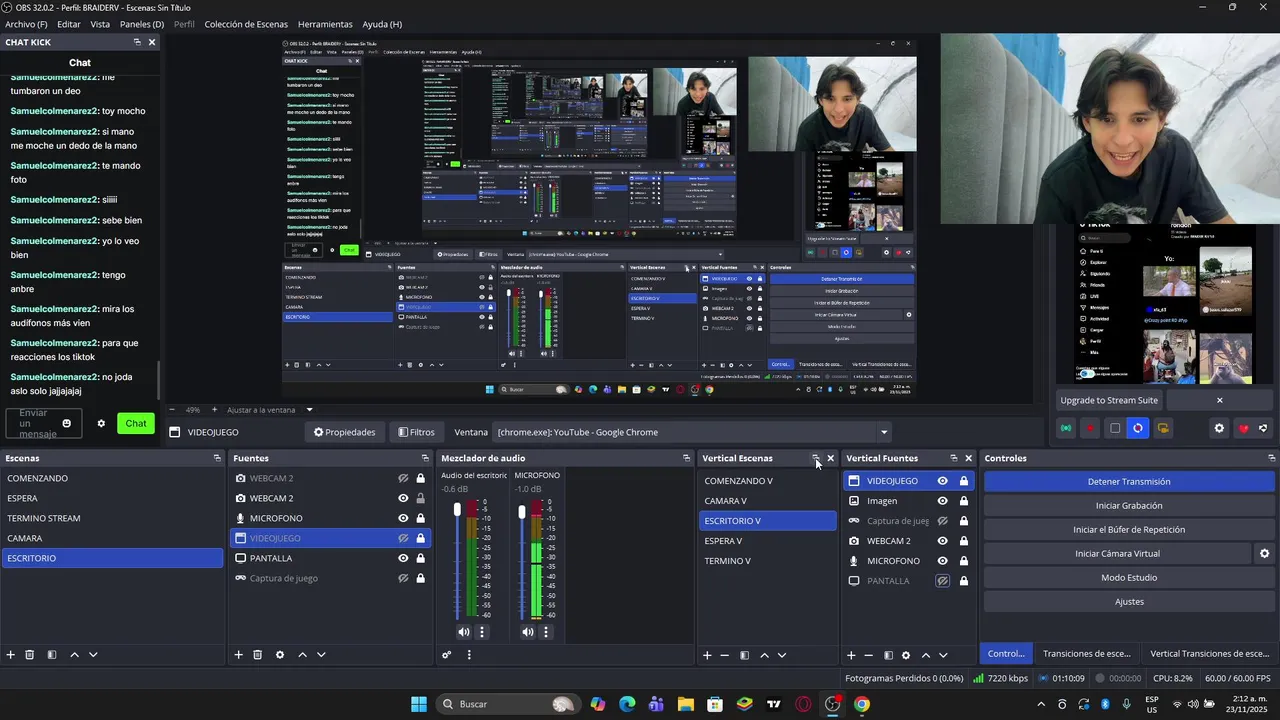This screenshot has height=720, width=1280.
Task: Click Iniciar Grabación button
Action: point(1129,506)
